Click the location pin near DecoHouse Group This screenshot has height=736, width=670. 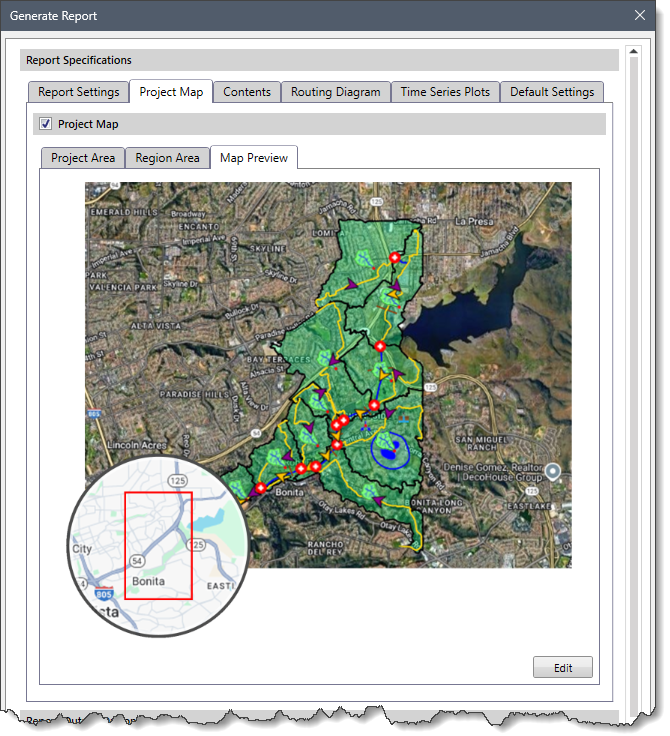pos(553,472)
